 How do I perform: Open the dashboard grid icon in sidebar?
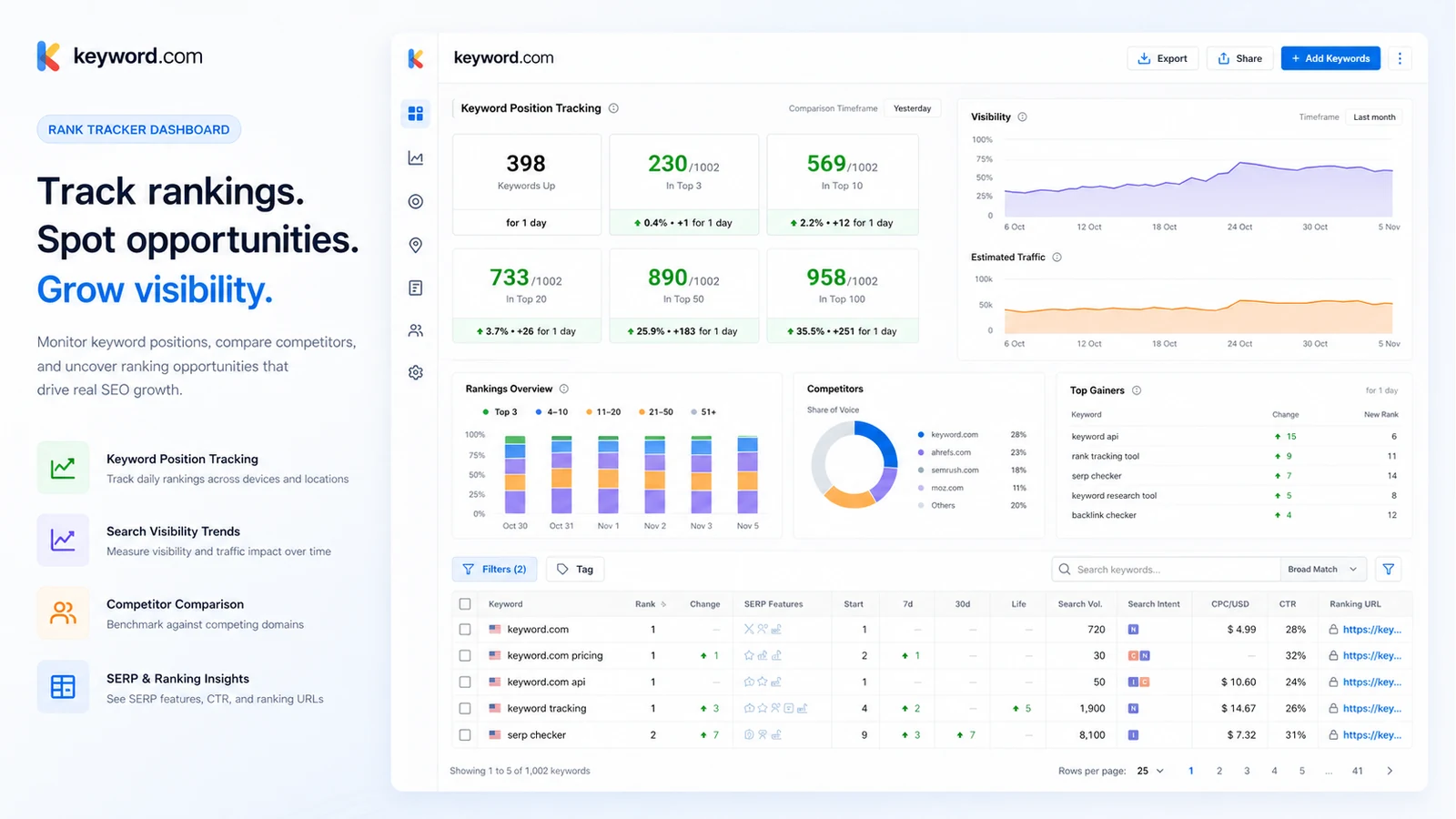pyautogui.click(x=415, y=114)
